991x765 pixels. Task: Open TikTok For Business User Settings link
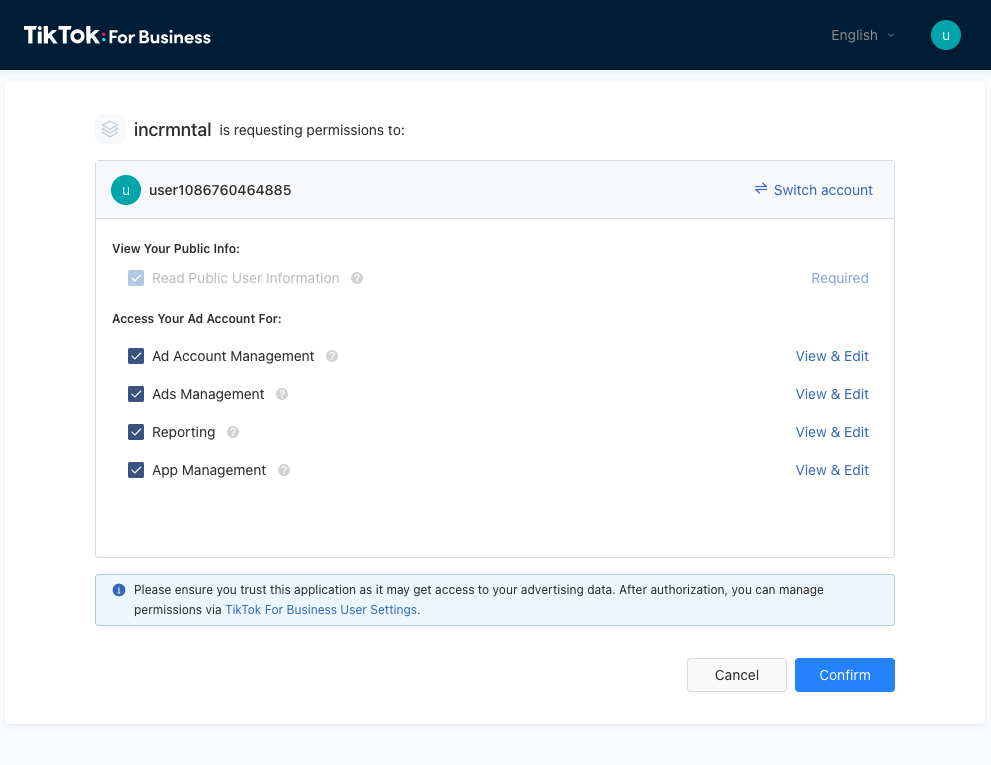(x=321, y=610)
